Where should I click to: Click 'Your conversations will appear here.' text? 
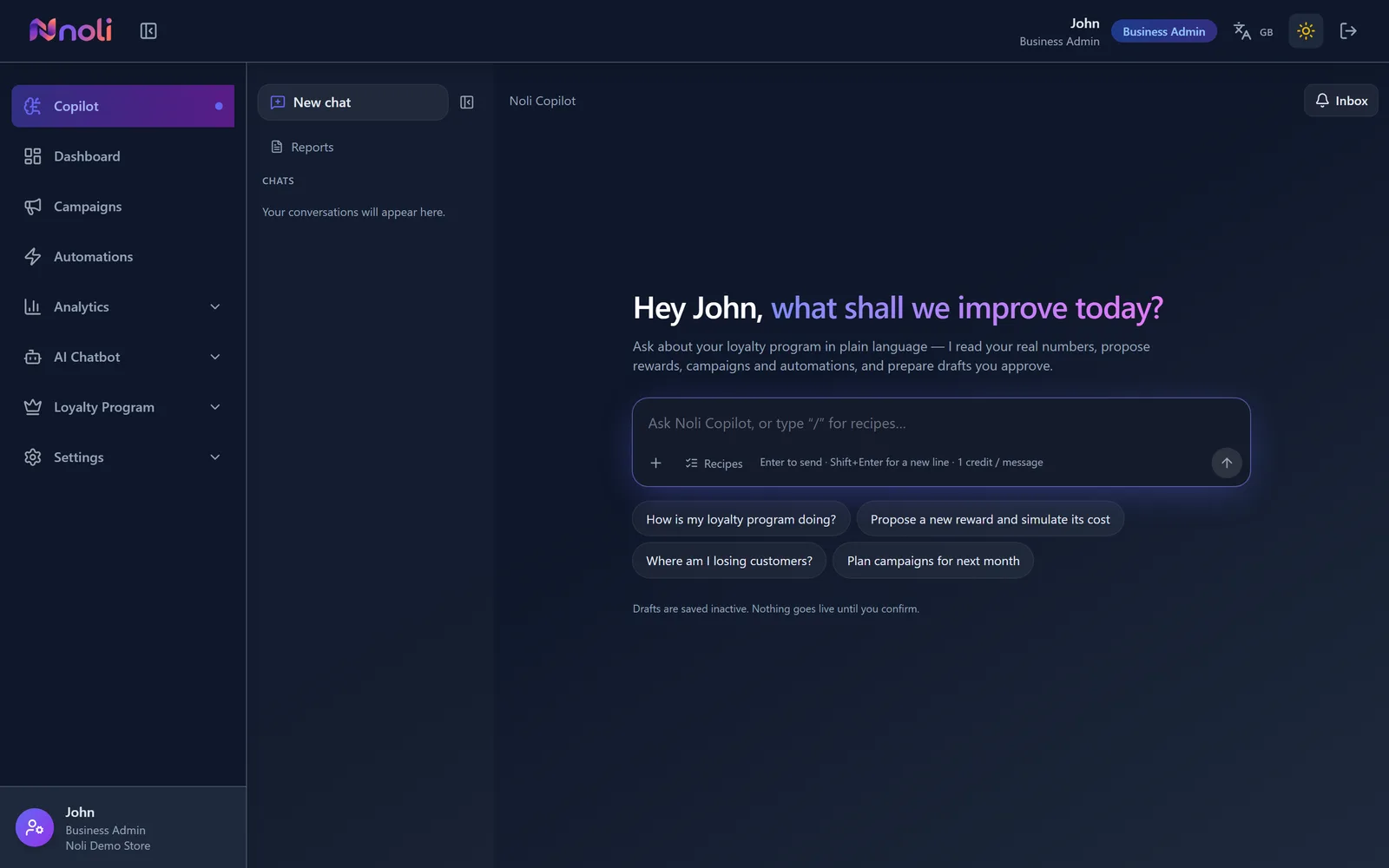click(353, 212)
